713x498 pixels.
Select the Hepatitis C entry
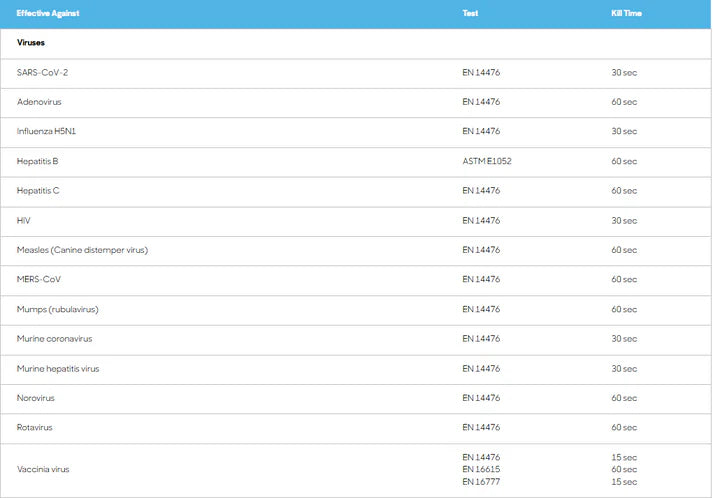pyautogui.click(x=38, y=191)
